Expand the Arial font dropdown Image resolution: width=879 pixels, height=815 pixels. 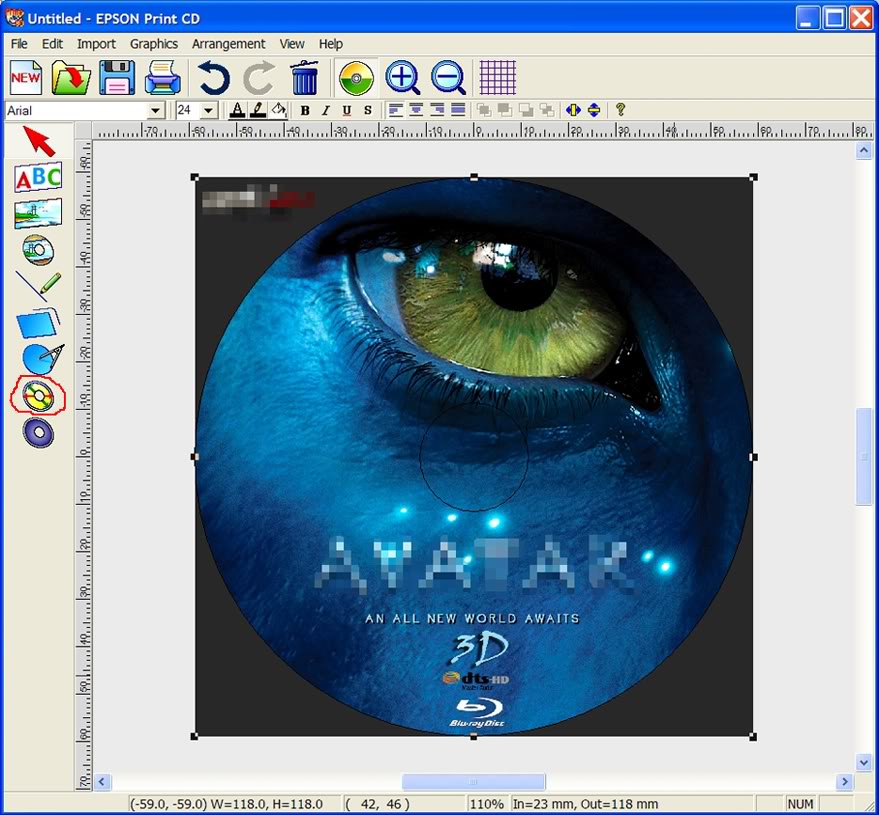156,110
